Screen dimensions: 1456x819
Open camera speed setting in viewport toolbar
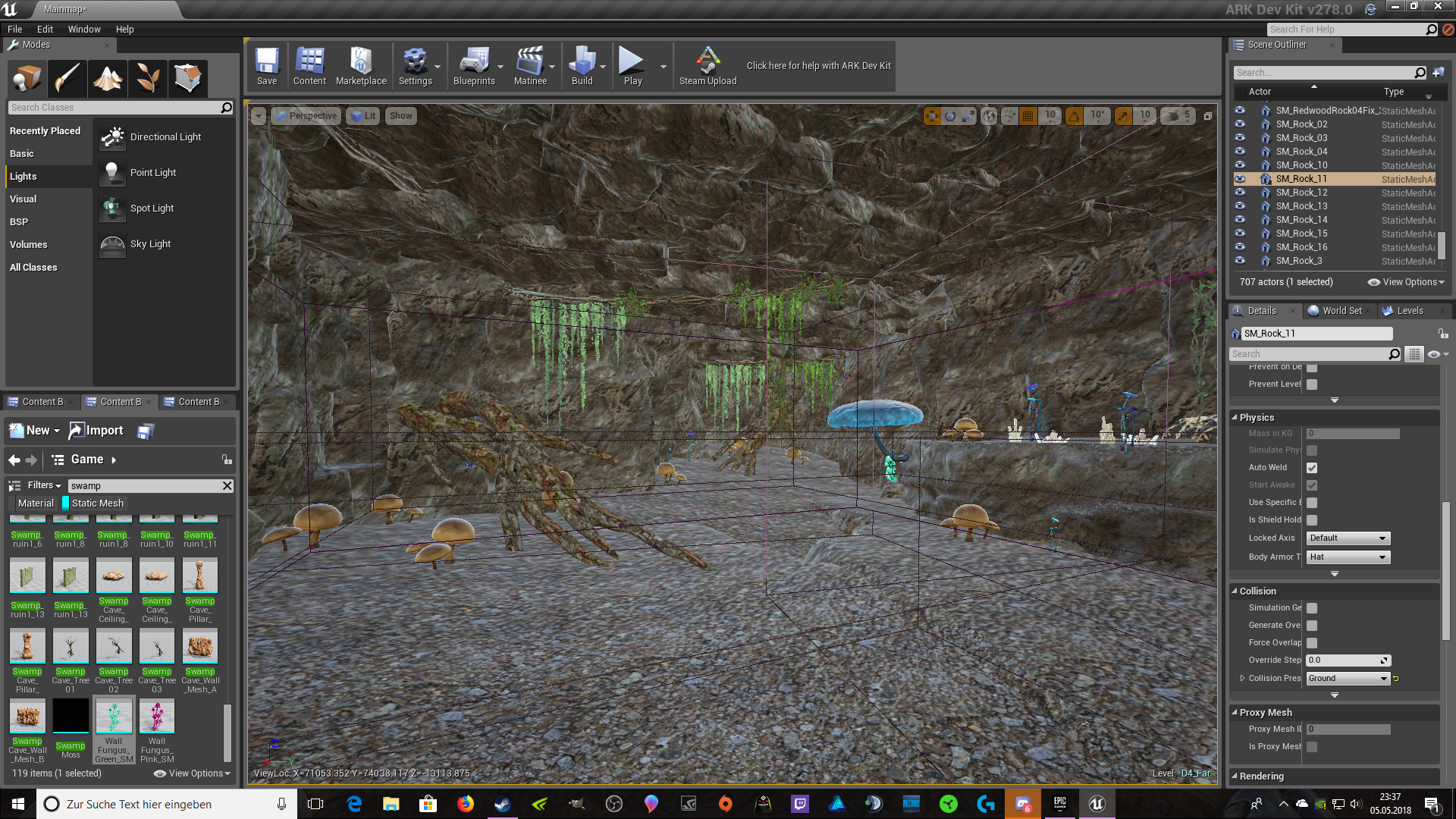point(1178,116)
